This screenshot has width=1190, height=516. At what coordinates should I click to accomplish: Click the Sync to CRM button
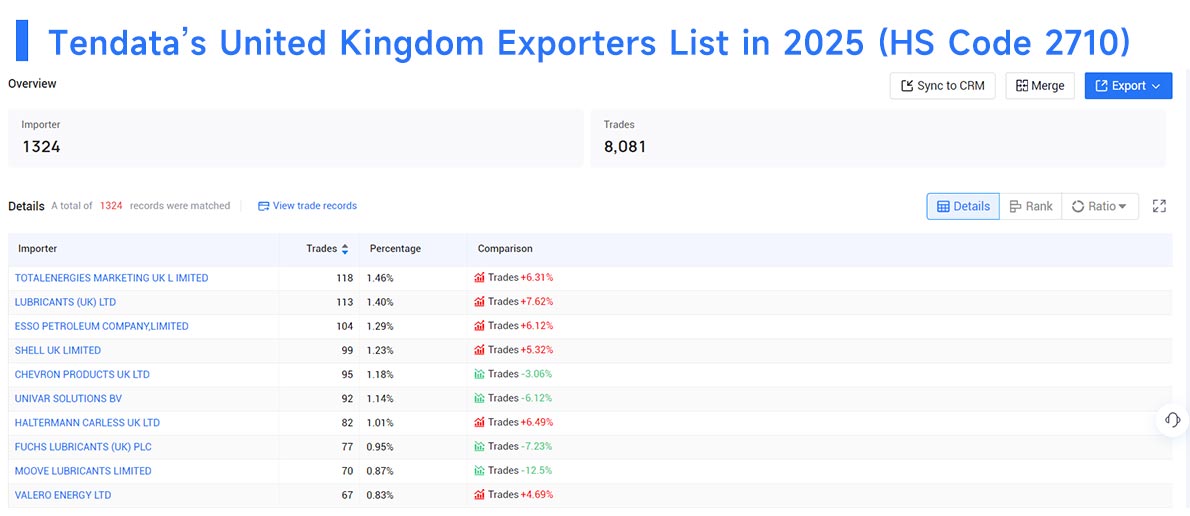coord(942,86)
